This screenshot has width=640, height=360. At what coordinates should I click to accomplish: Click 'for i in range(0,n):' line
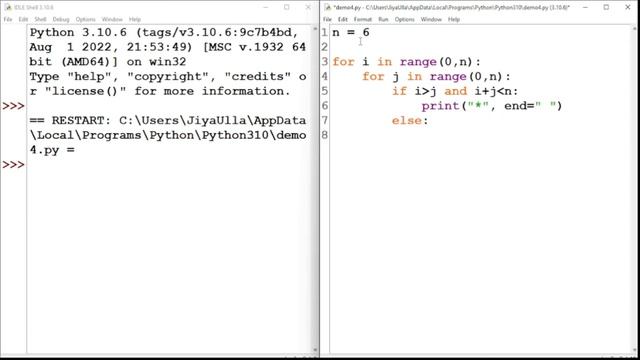(x=407, y=62)
